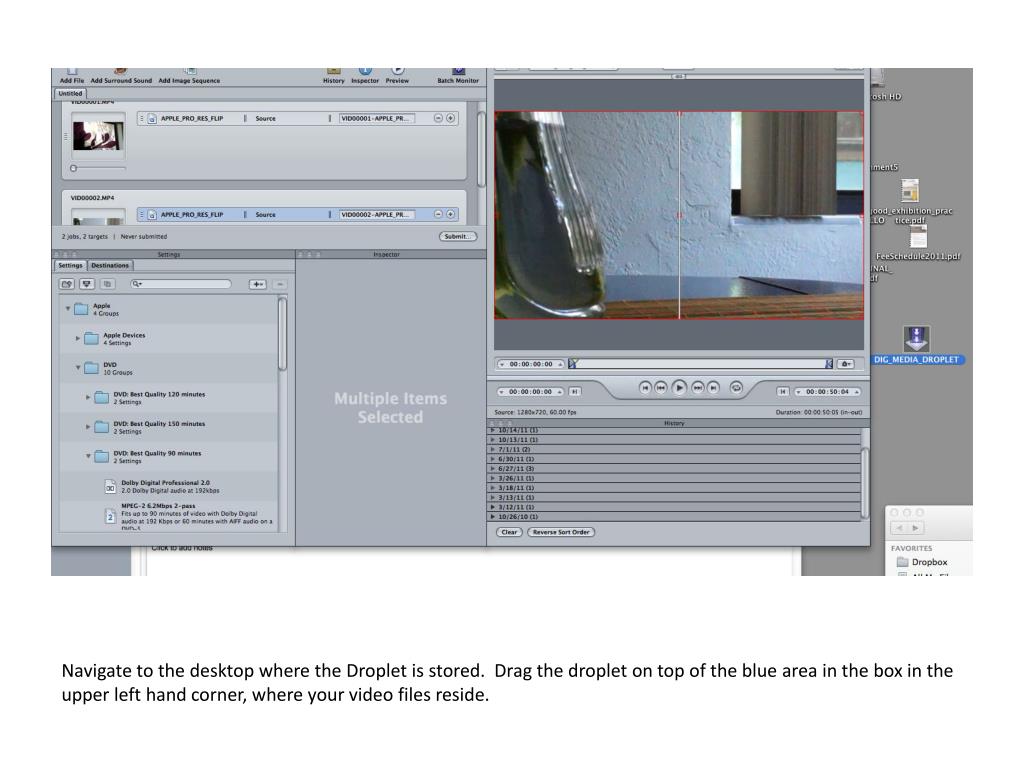
Task: Click the settings search field
Action: coord(181,284)
